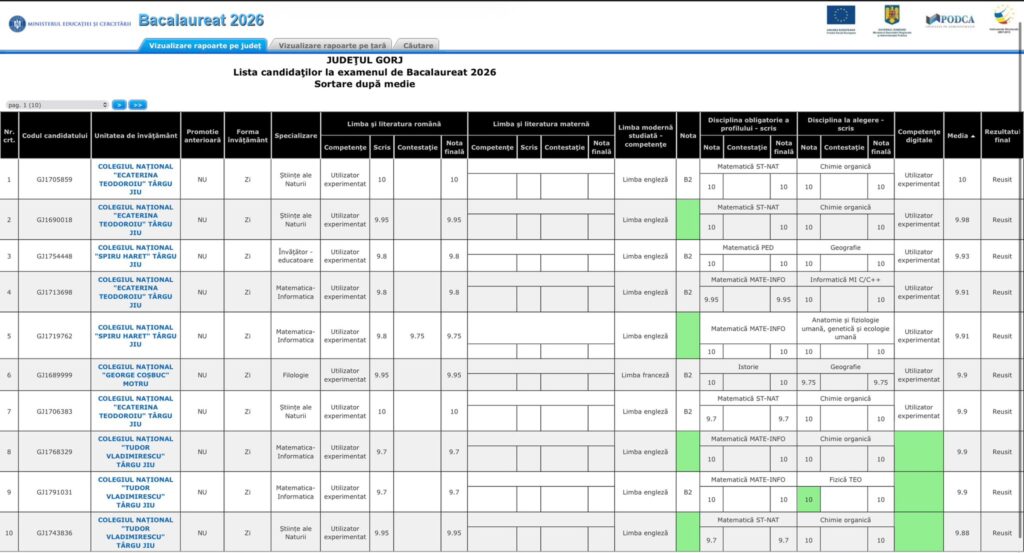Screen dimensions: 1024x553
Task: Click the 'Competențe digitale' column header
Action: (919, 136)
